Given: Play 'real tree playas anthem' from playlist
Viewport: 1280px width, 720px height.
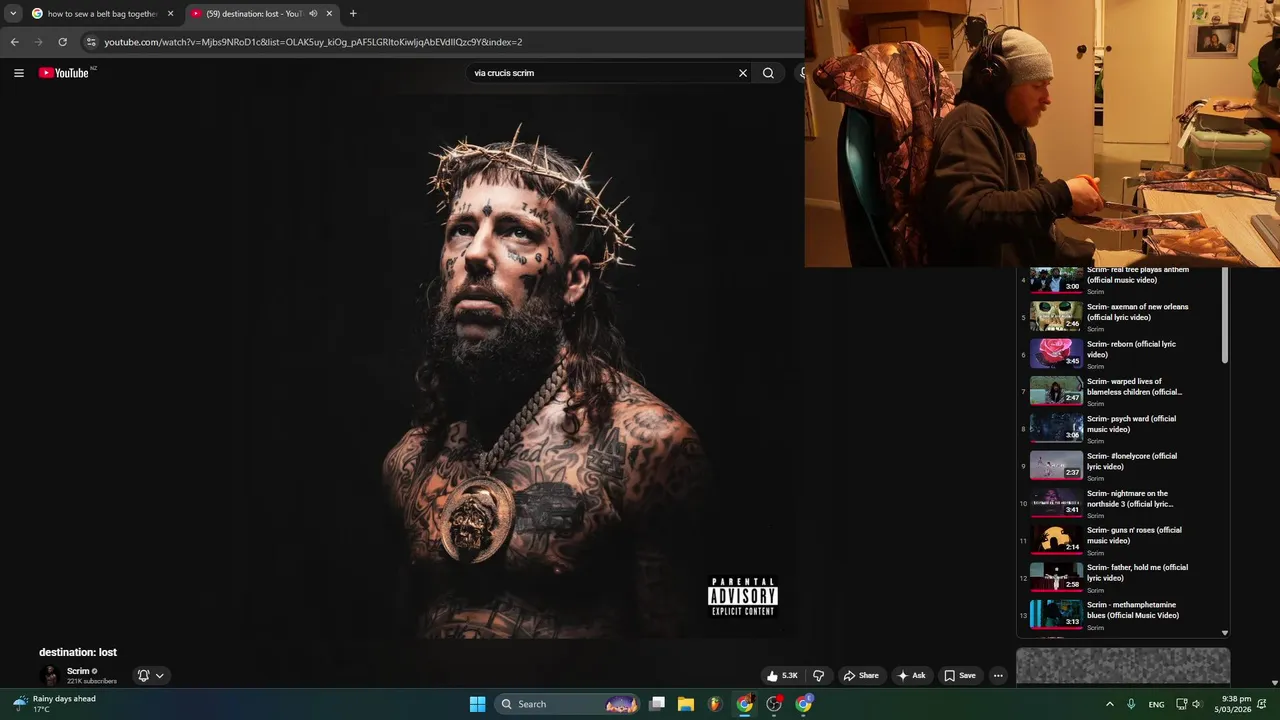Looking at the screenshot, I should pyautogui.click(x=1124, y=279).
